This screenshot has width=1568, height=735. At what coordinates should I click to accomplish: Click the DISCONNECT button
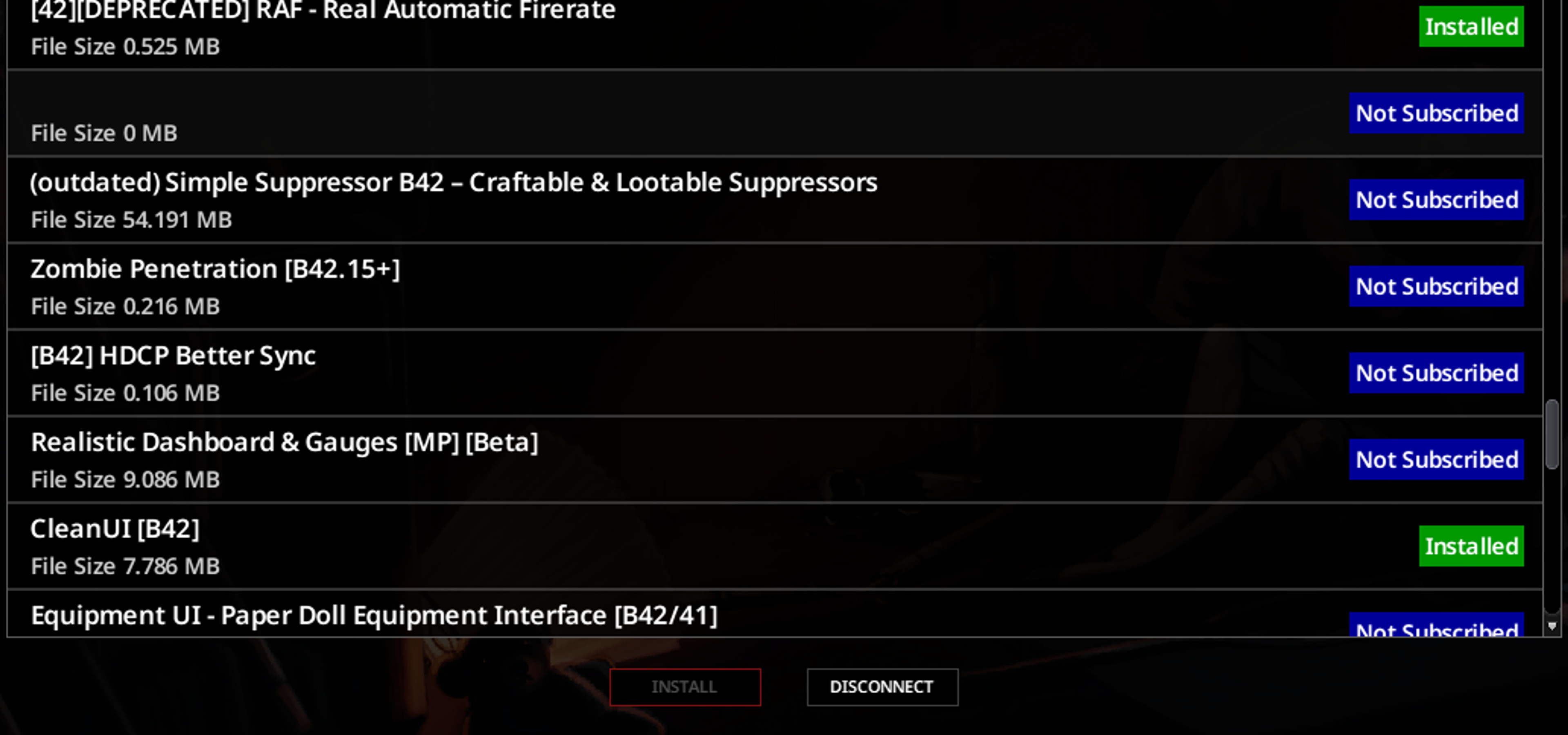click(x=882, y=687)
